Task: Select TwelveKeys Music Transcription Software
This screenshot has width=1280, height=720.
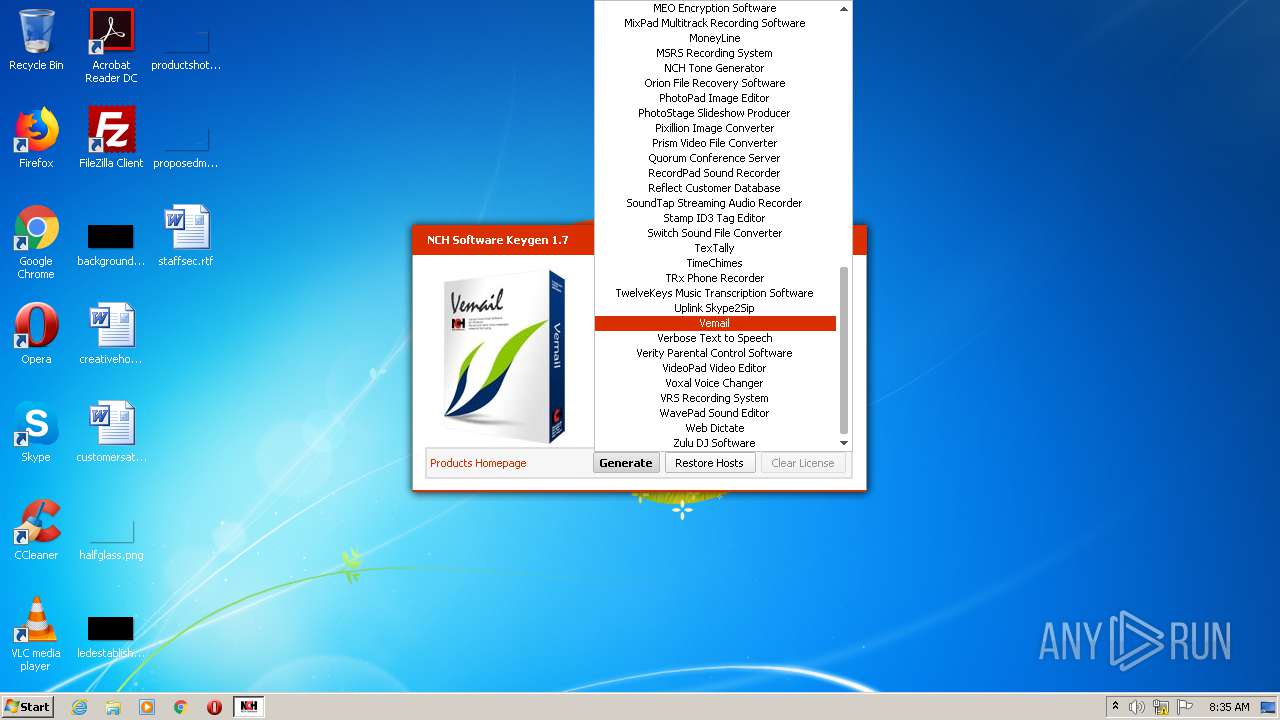Action: [715, 293]
